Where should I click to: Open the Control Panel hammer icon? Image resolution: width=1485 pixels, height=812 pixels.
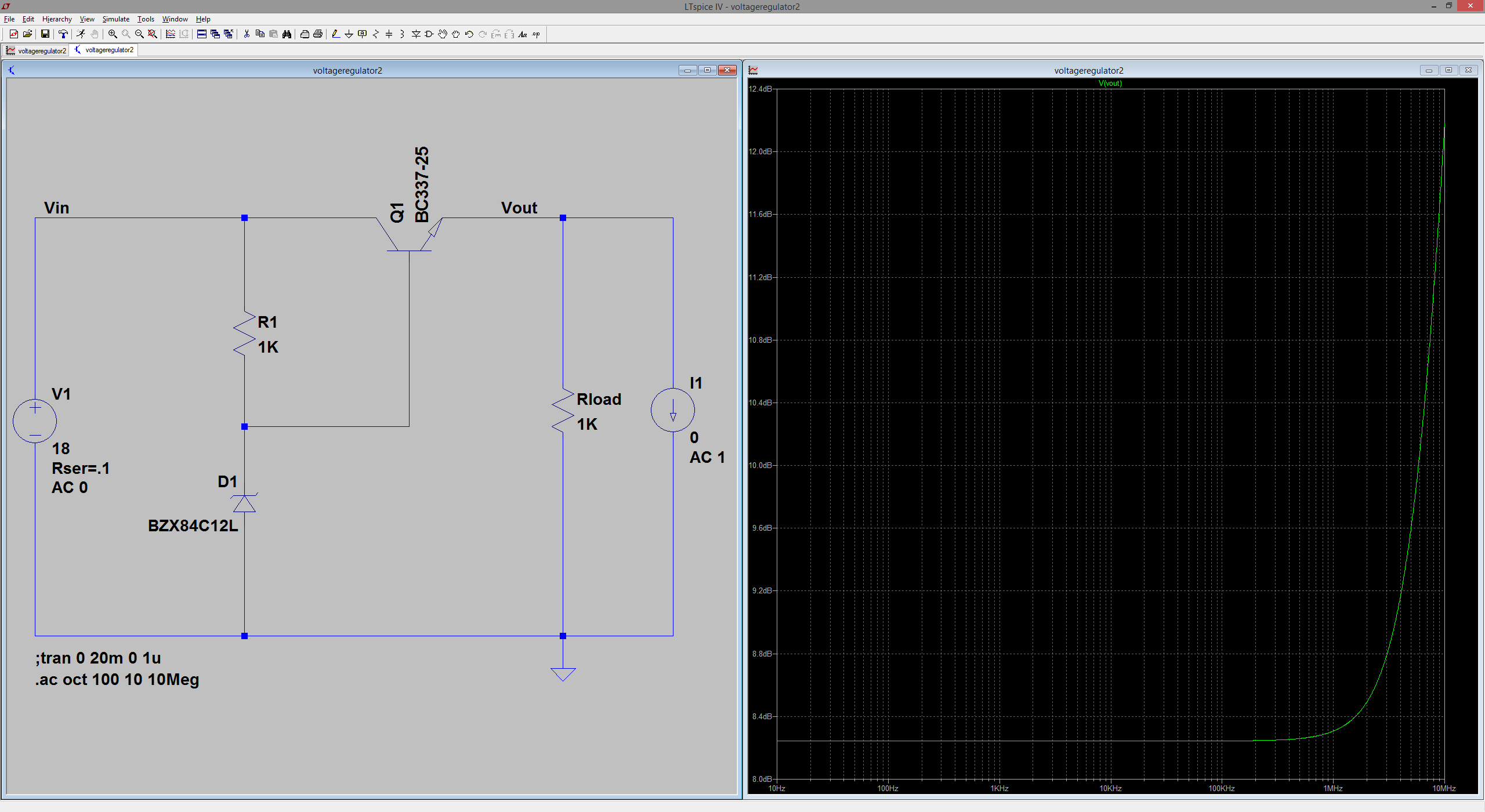click(63, 34)
